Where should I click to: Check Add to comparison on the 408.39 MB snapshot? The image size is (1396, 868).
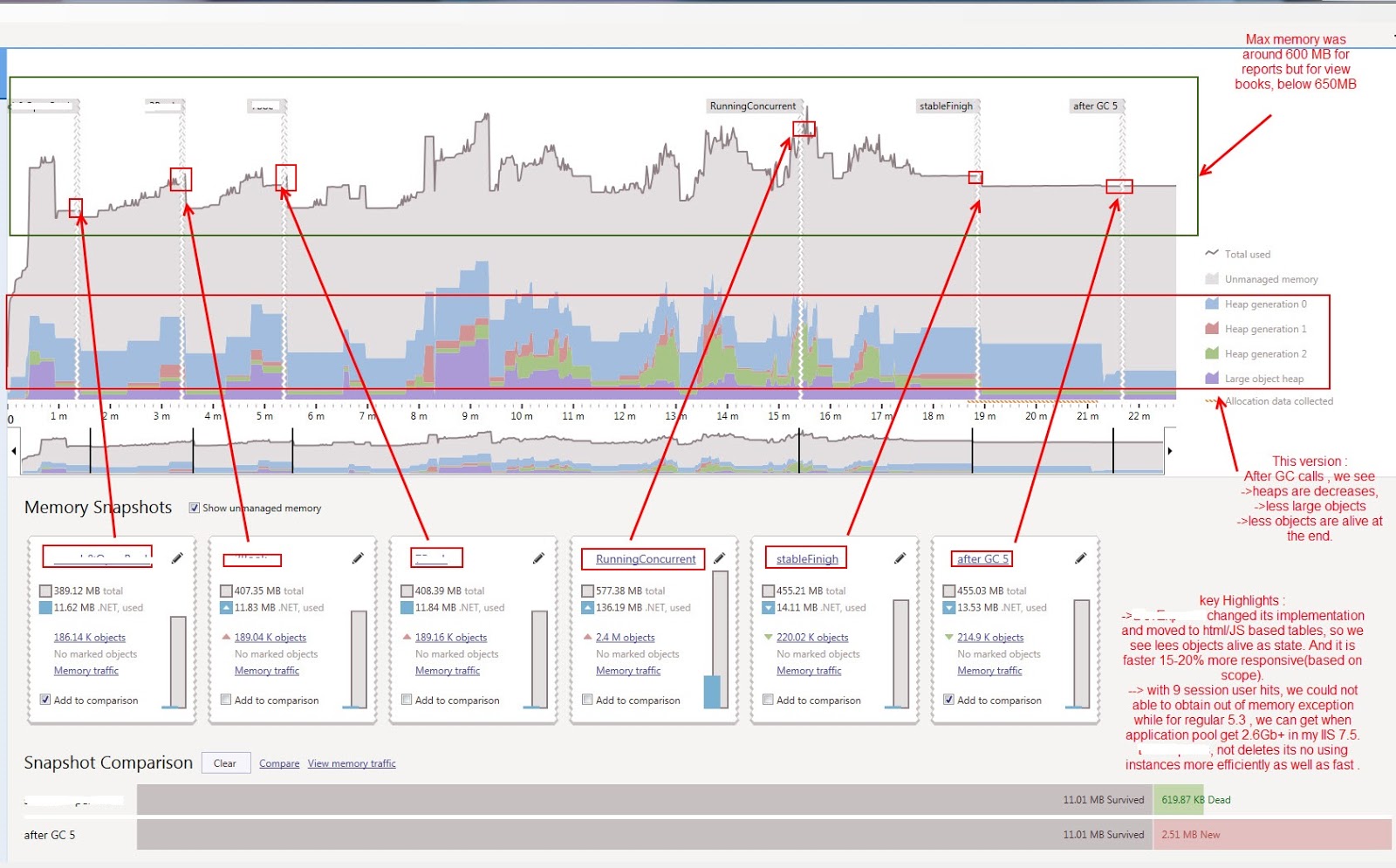coord(407,700)
